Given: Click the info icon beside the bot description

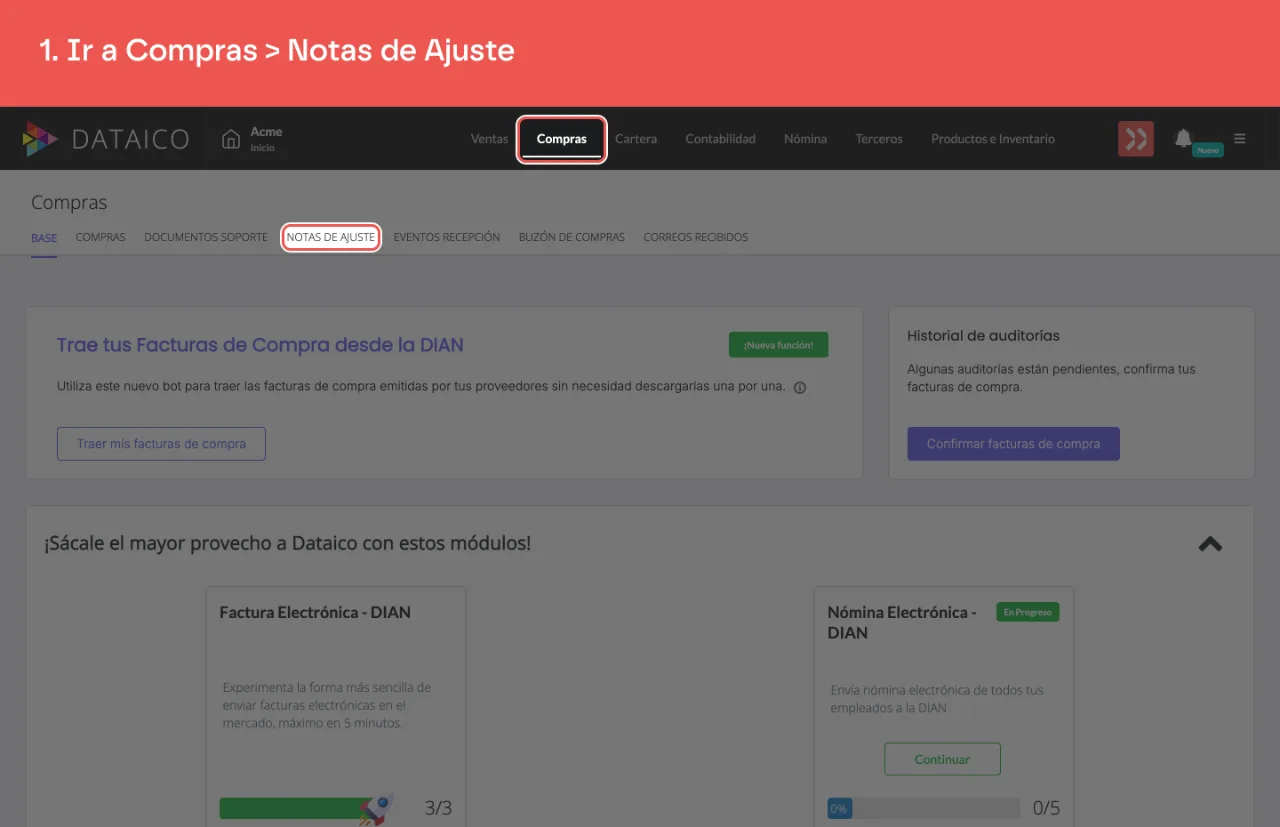Looking at the screenshot, I should (800, 388).
